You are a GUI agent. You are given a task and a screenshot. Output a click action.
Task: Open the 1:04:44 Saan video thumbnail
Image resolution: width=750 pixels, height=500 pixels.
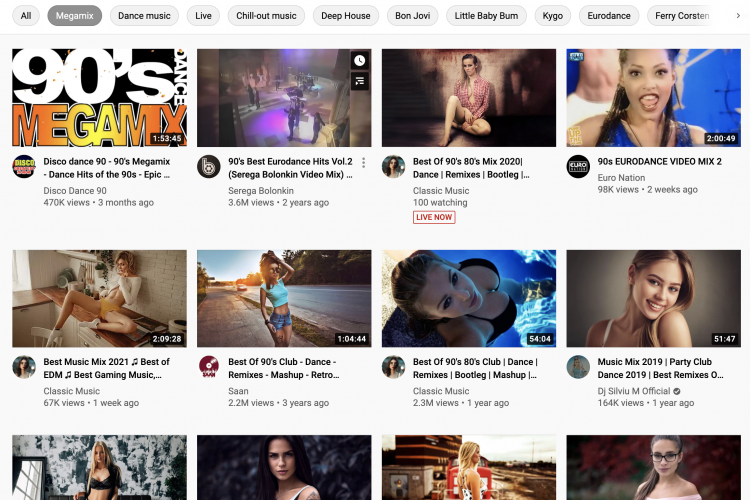point(284,298)
